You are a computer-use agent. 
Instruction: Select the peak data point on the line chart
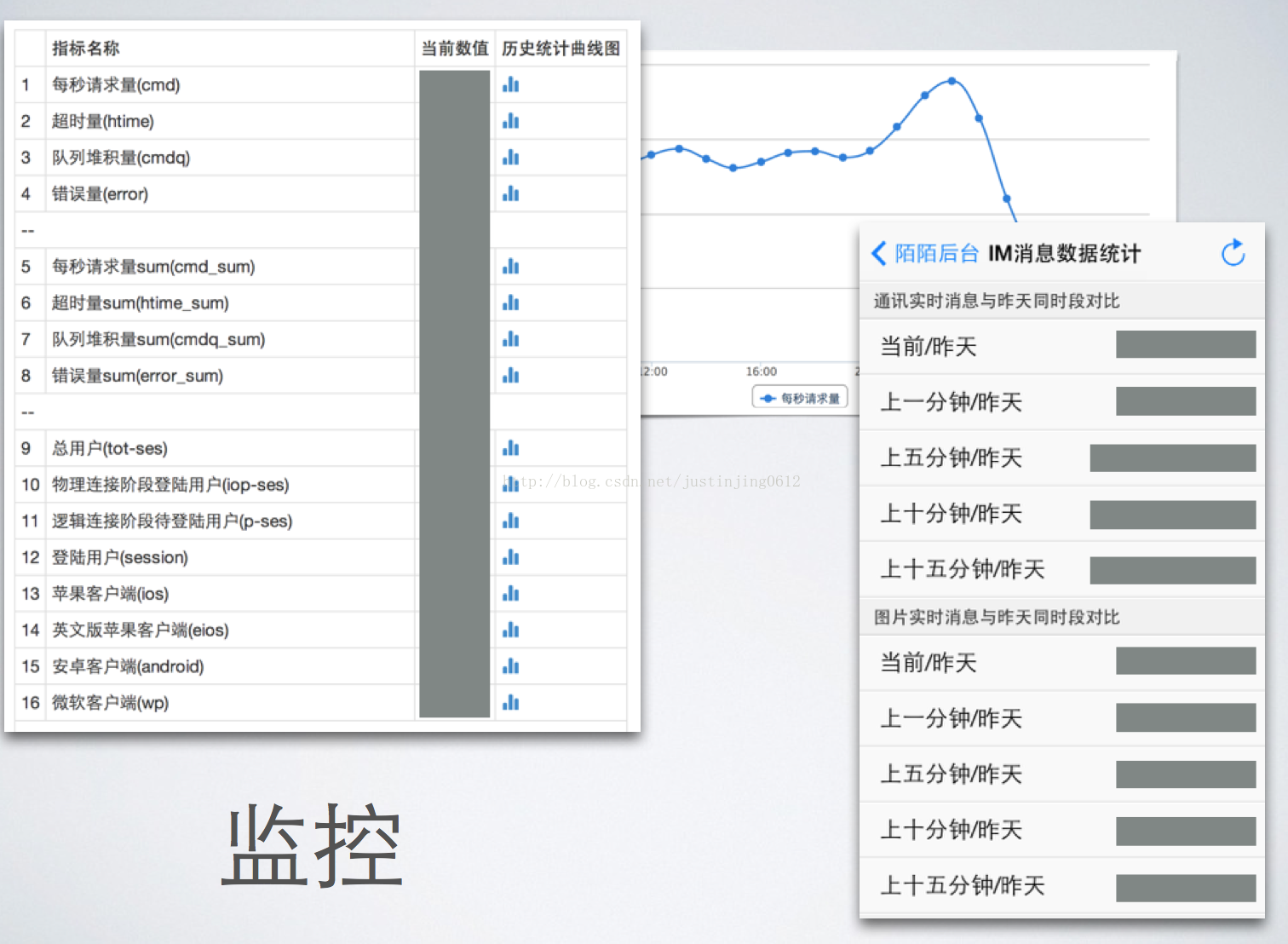point(952,81)
